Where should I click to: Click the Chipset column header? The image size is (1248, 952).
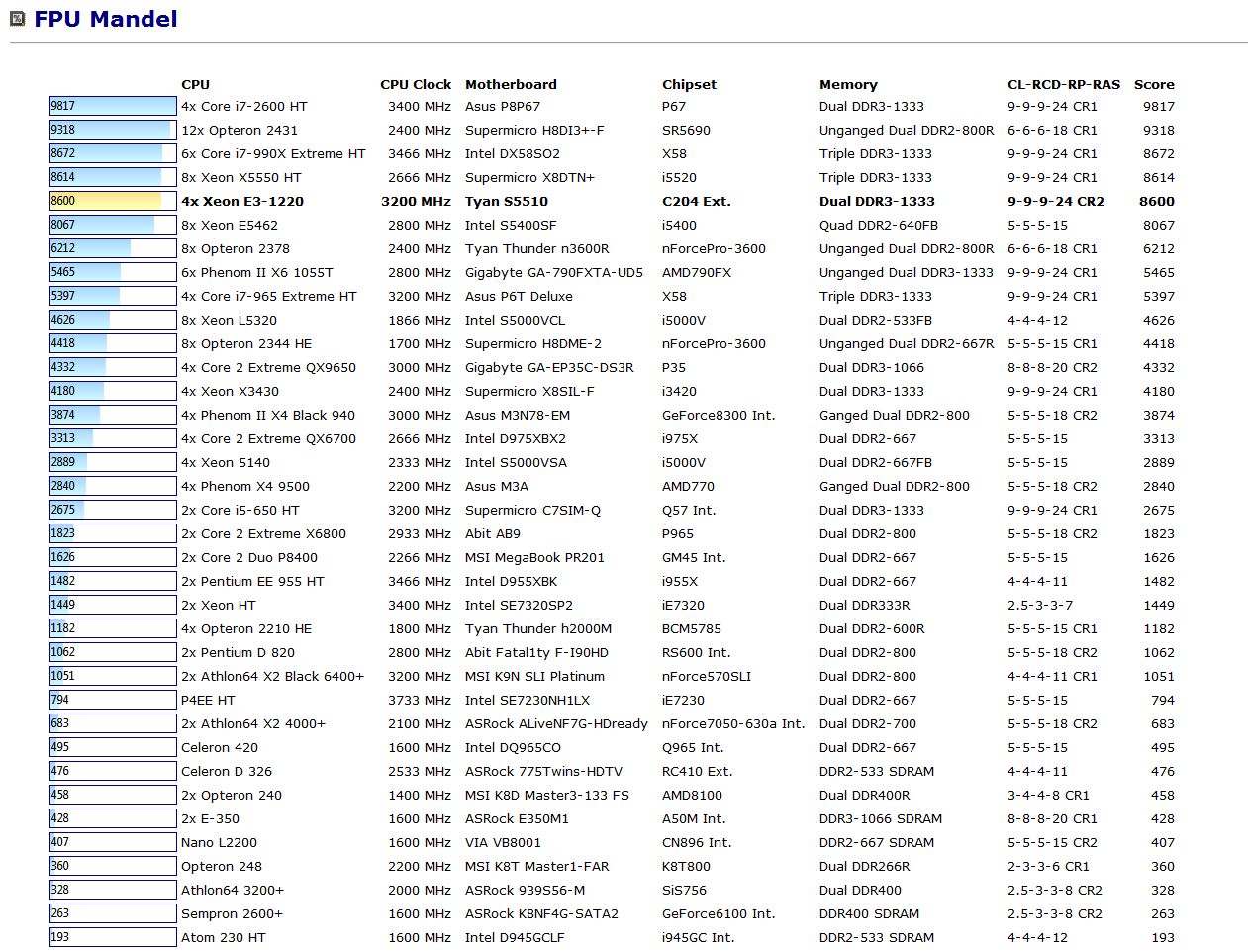689,85
